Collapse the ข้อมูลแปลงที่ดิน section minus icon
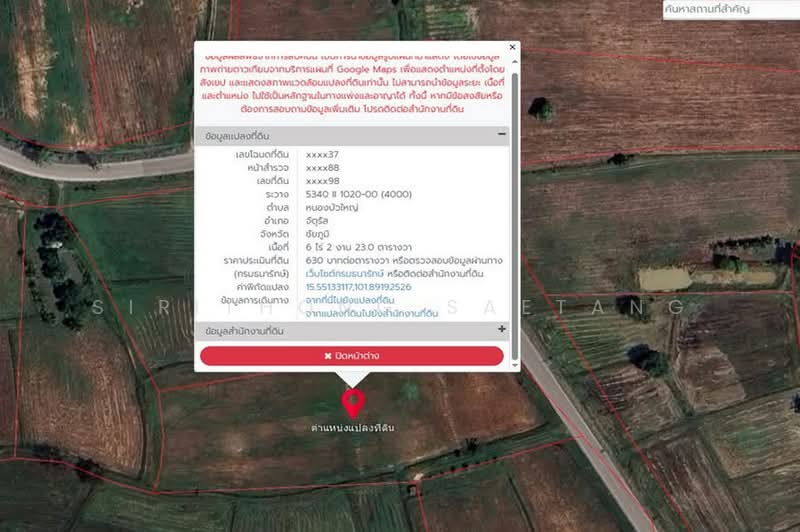Image resolution: width=800 pixels, height=532 pixels. [502, 134]
